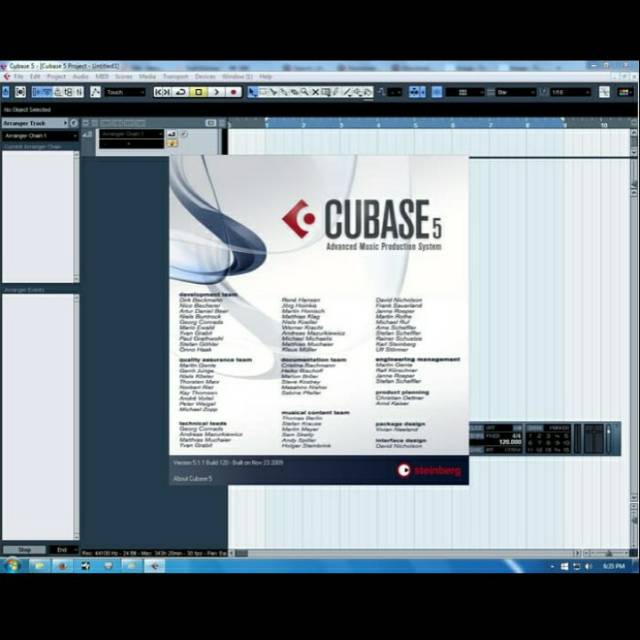Click the grid type icon before Bar
640x640 pixels.
(490, 92)
